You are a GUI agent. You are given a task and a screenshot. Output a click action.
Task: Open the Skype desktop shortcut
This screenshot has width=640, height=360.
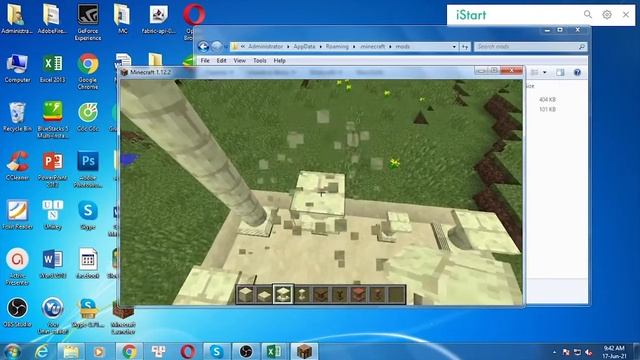tap(88, 215)
